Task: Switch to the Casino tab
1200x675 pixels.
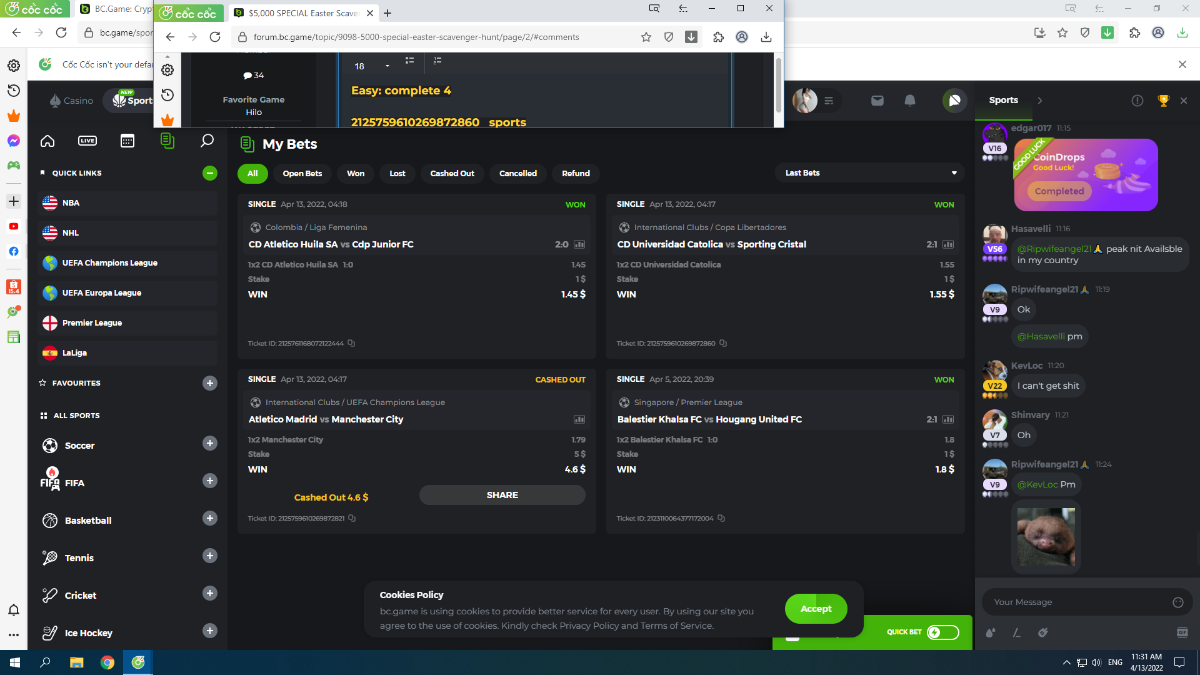Action: 71,101
